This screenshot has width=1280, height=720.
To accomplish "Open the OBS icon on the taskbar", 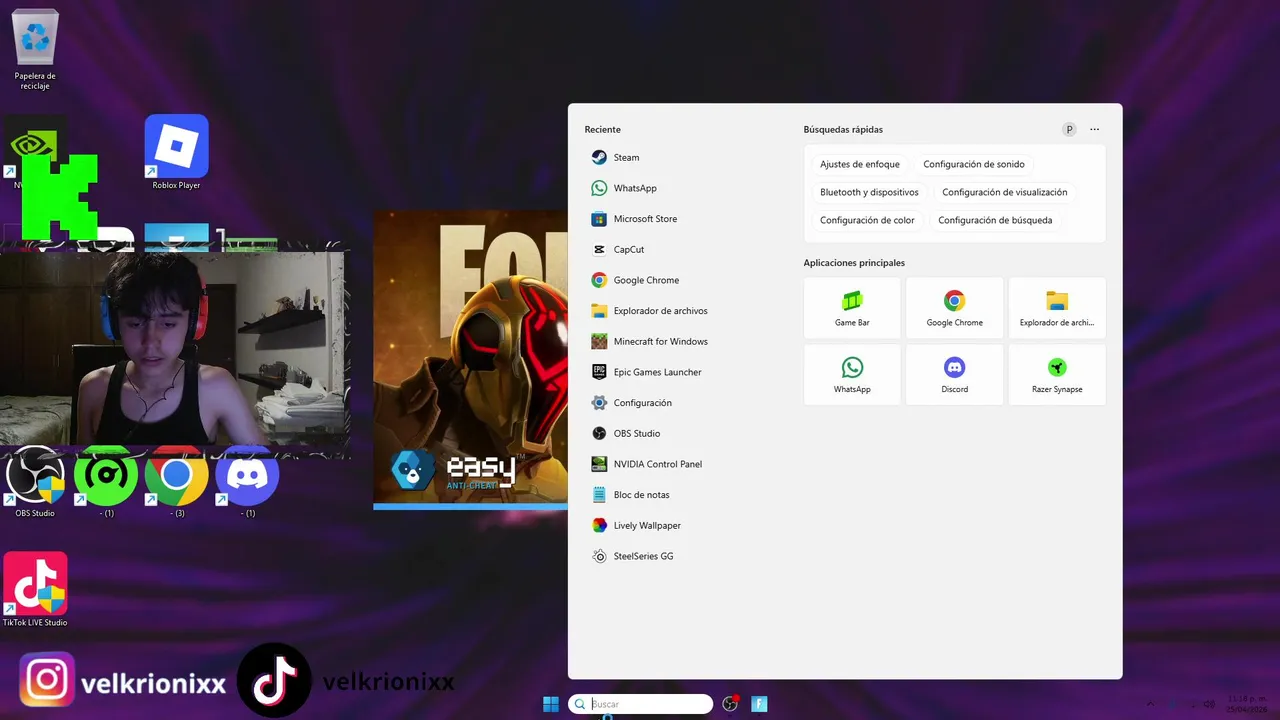I will click(730, 704).
